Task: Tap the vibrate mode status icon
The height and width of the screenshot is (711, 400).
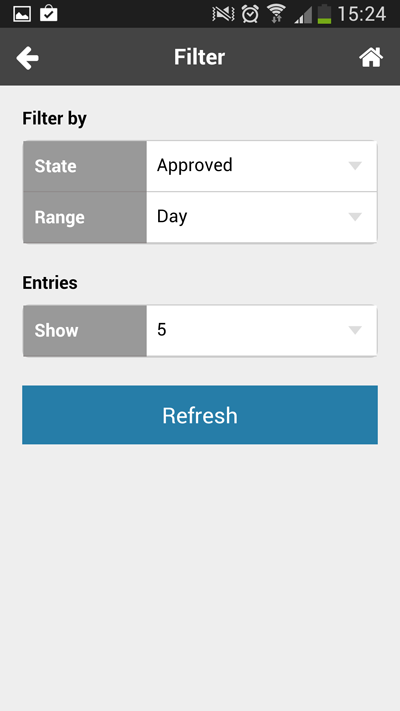Action: pyautogui.click(x=223, y=14)
